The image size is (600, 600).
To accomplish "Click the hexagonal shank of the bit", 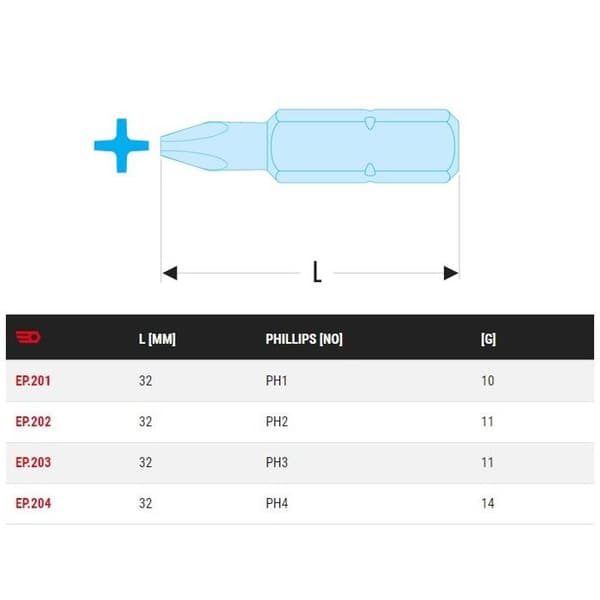I will pyautogui.click(x=363, y=146).
